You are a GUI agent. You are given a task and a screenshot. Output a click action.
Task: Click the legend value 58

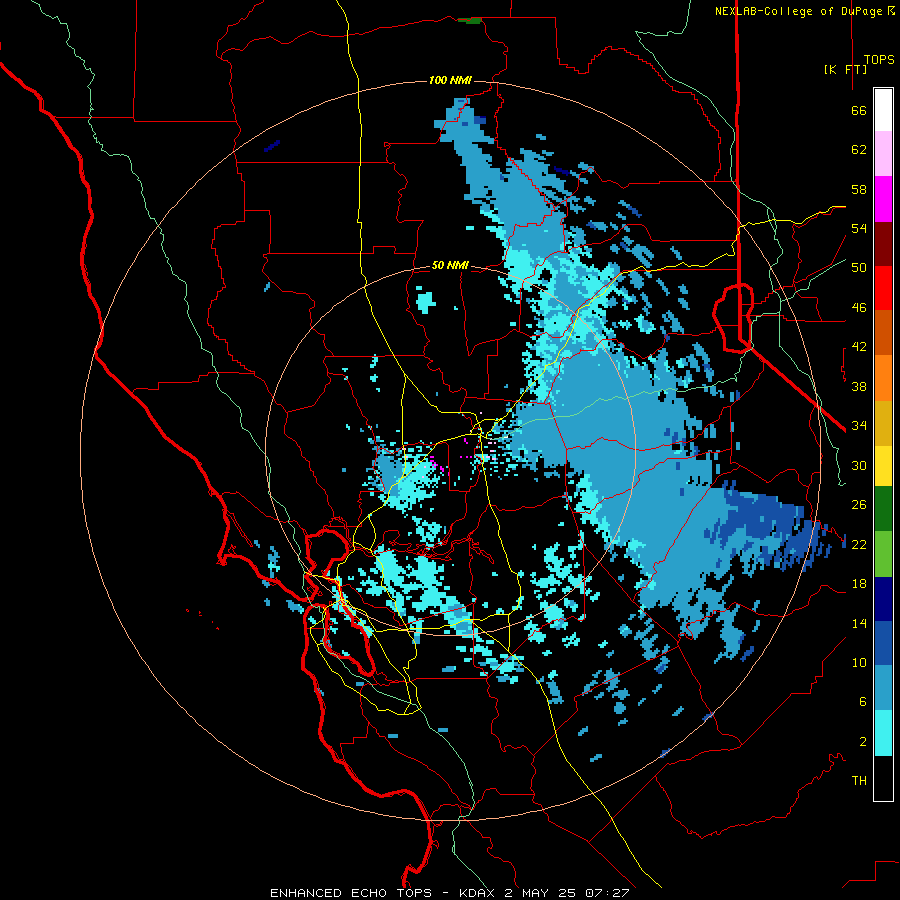pyautogui.click(x=859, y=189)
